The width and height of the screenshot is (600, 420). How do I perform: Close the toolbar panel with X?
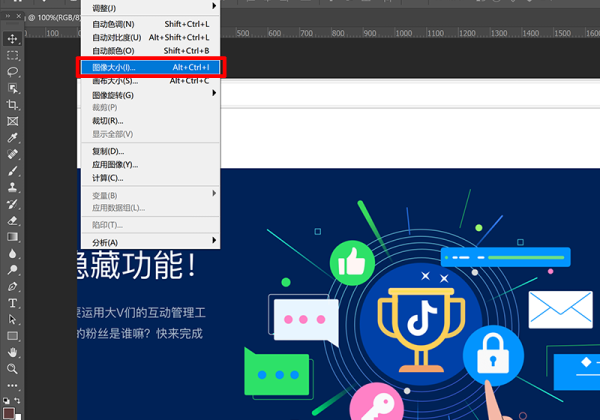pos(18,16)
